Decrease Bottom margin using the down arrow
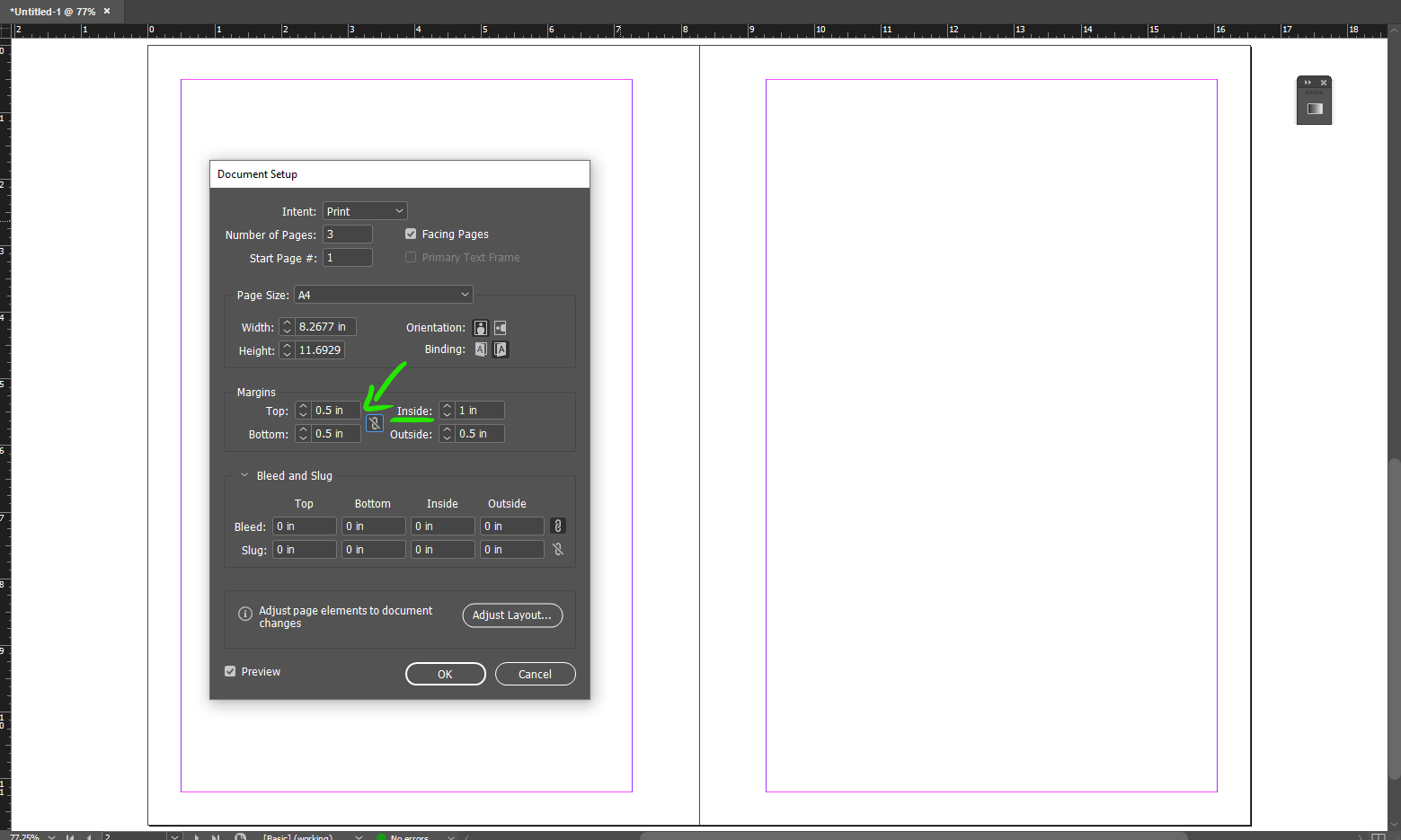1401x840 pixels. click(x=303, y=438)
